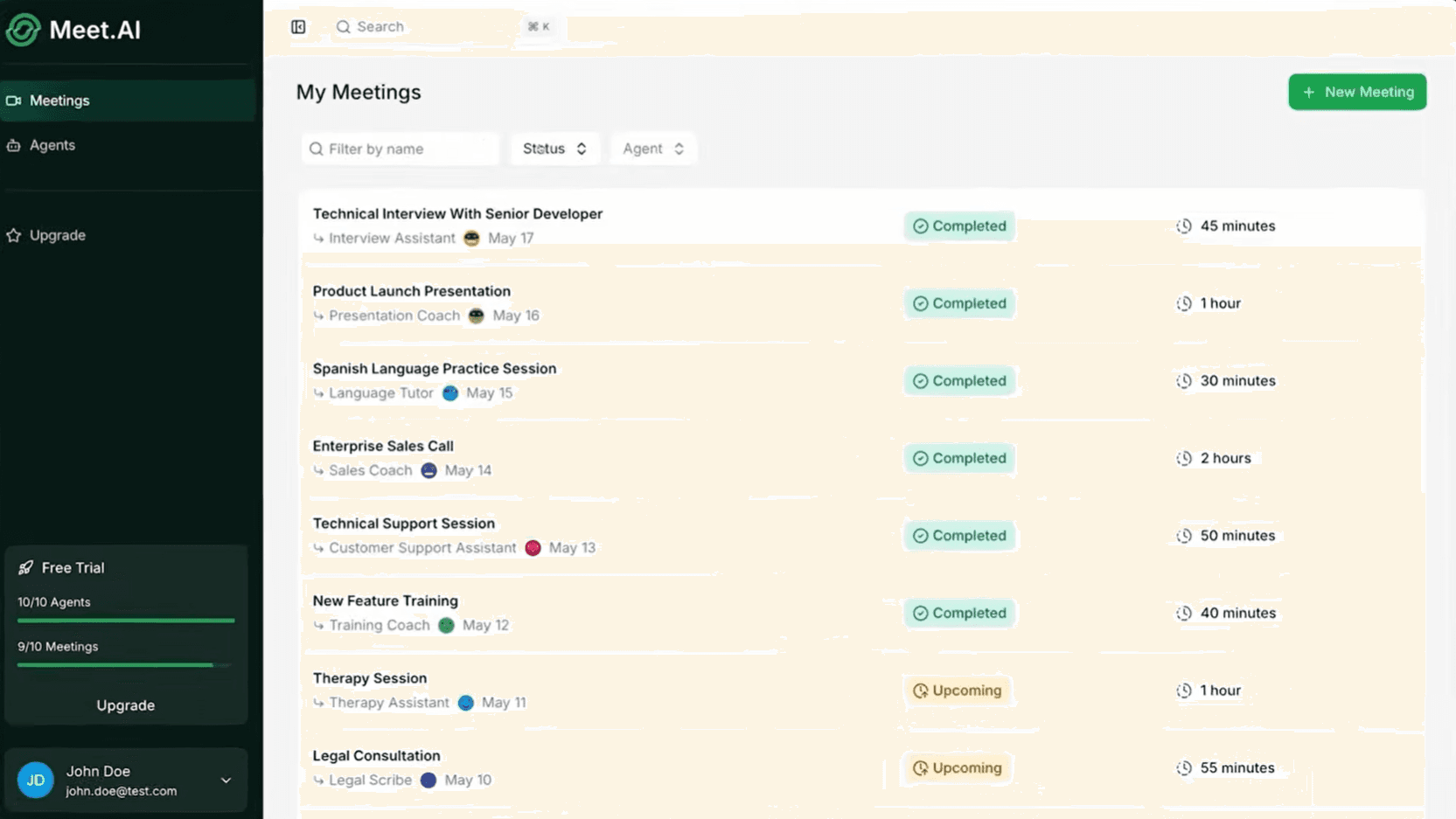Open the Status filter dropdown
Image resolution: width=1456 pixels, height=819 pixels.
554,149
